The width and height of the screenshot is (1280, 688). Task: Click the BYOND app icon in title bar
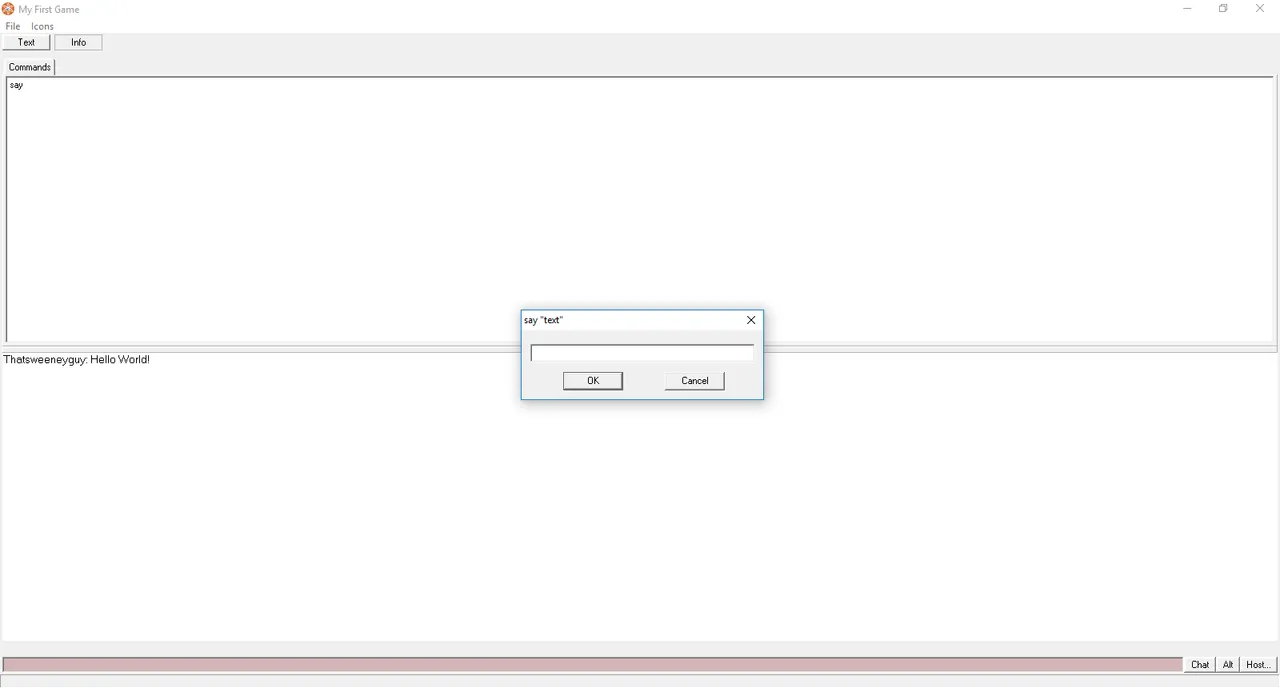point(8,9)
